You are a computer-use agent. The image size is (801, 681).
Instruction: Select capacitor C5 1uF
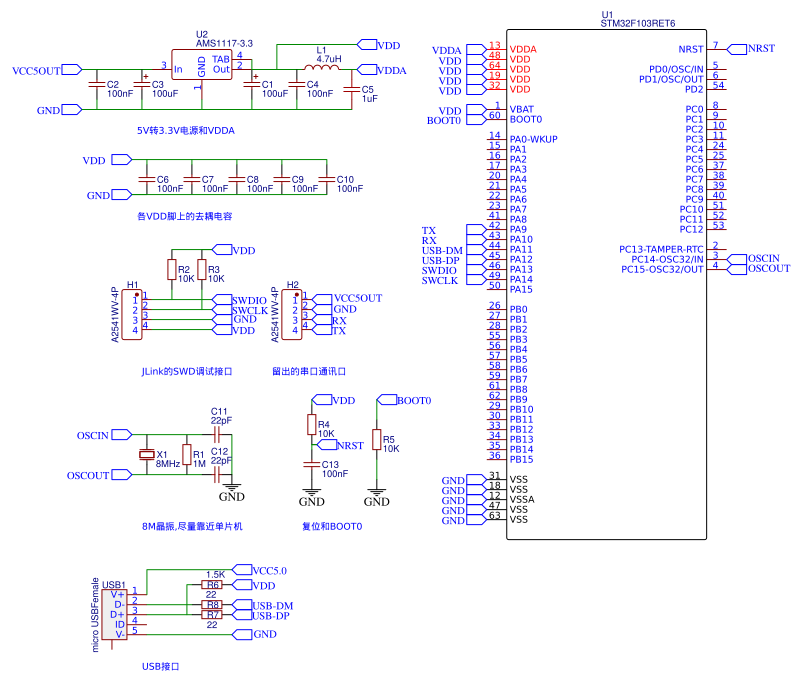[x=352, y=89]
